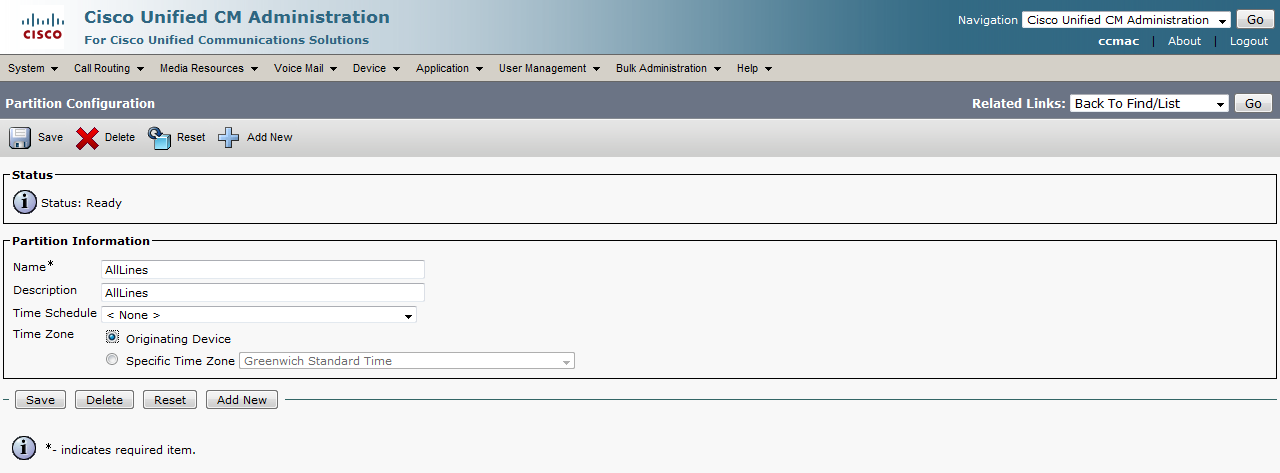Click the info icon beside Status: Ready

pyautogui.click(x=24, y=202)
